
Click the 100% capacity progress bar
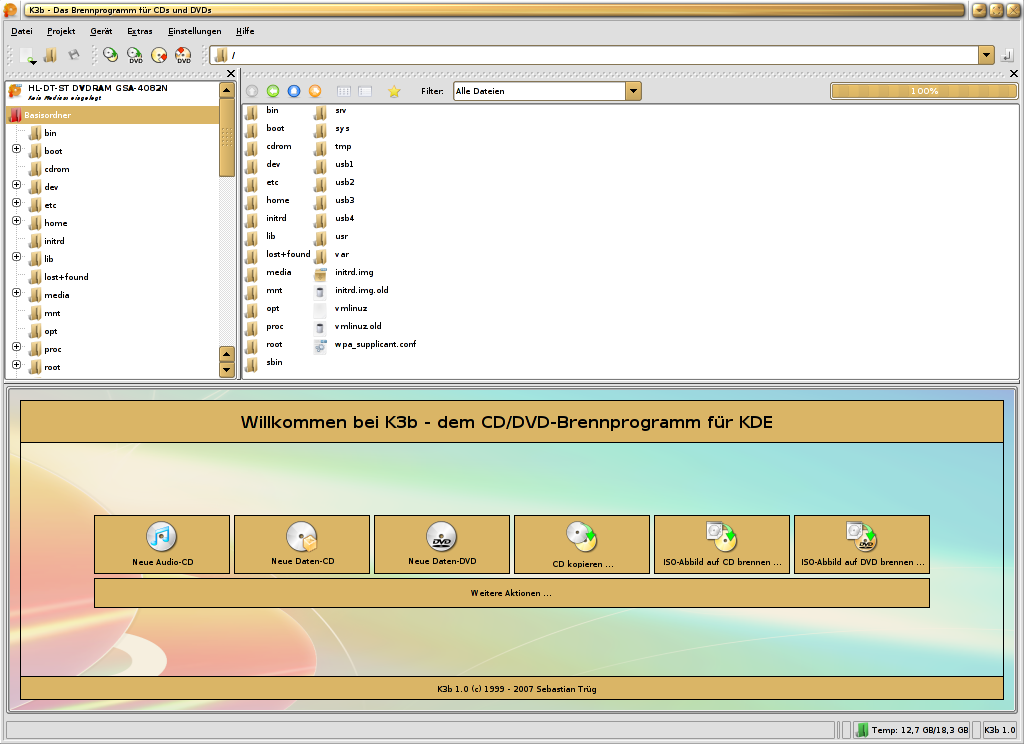(x=924, y=91)
